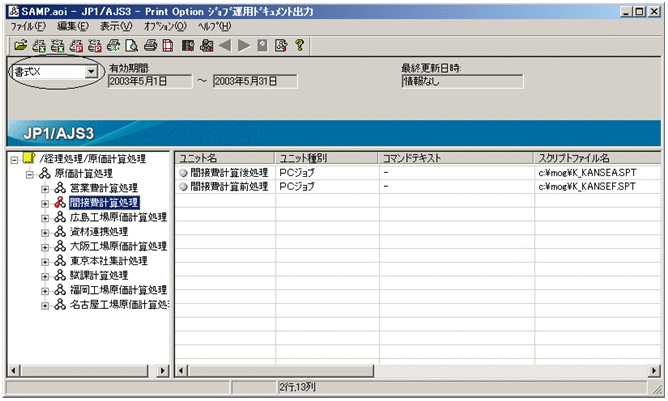Viewport: 668px width, 401px height.
Task: Click the コマンドテキスト column header
Action: point(456,158)
